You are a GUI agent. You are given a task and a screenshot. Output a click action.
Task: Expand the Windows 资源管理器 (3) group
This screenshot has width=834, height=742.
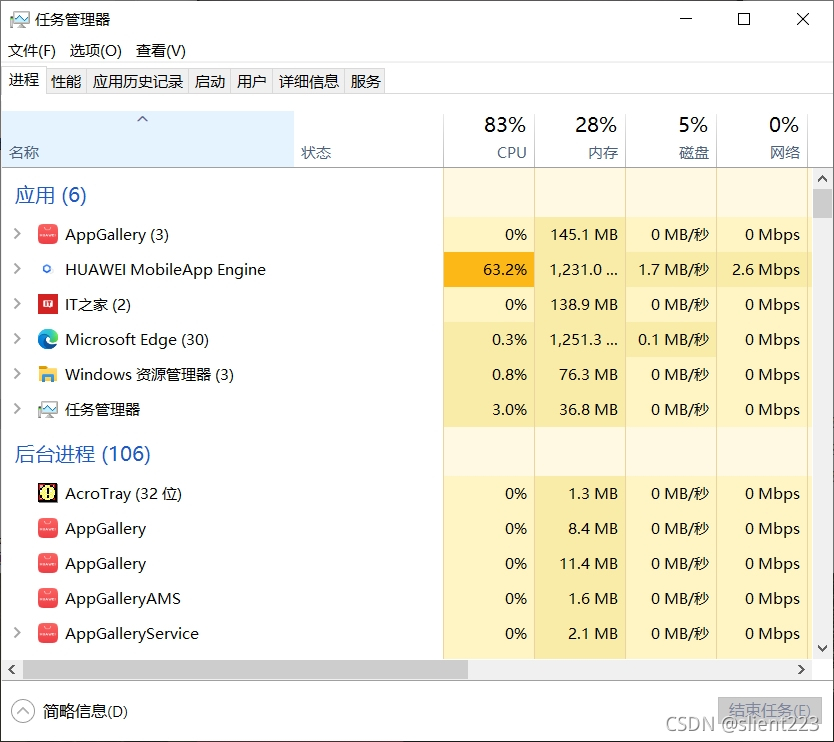[17, 374]
